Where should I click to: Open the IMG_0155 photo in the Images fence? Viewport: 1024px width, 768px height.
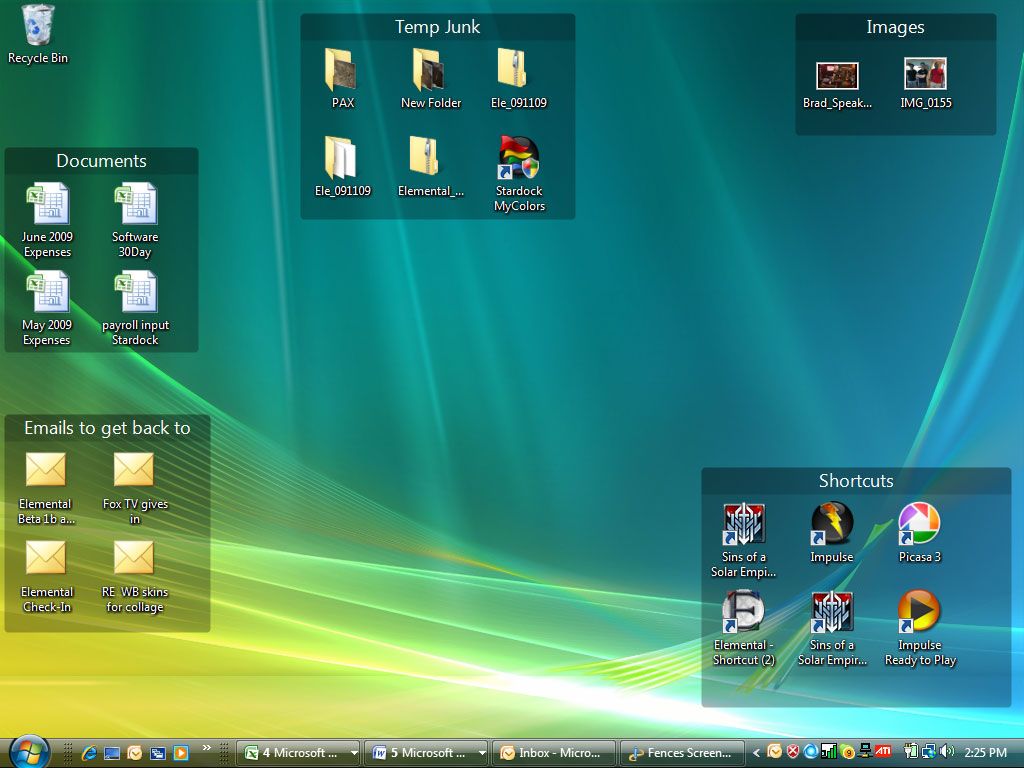(x=924, y=73)
